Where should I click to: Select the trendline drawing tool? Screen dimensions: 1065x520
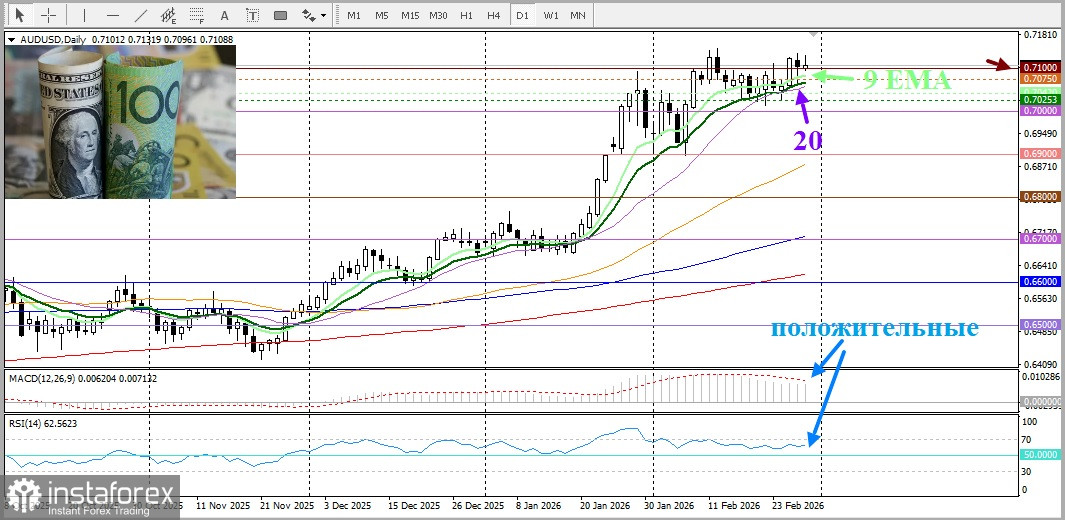pos(140,15)
